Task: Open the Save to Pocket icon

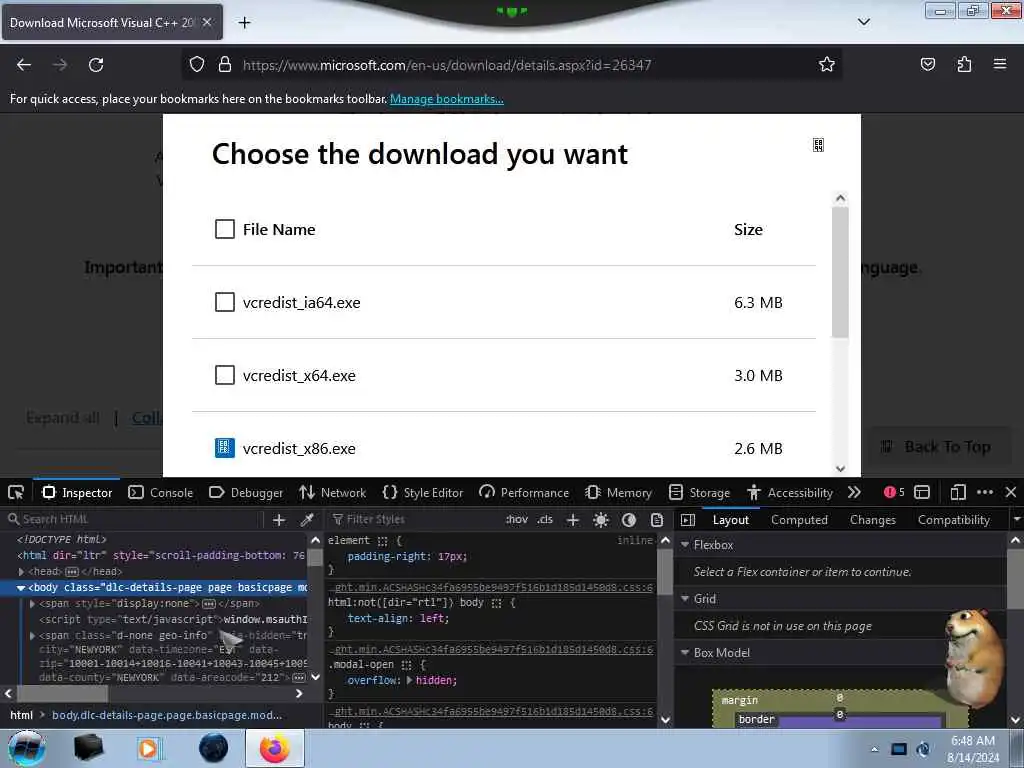Action: (927, 64)
